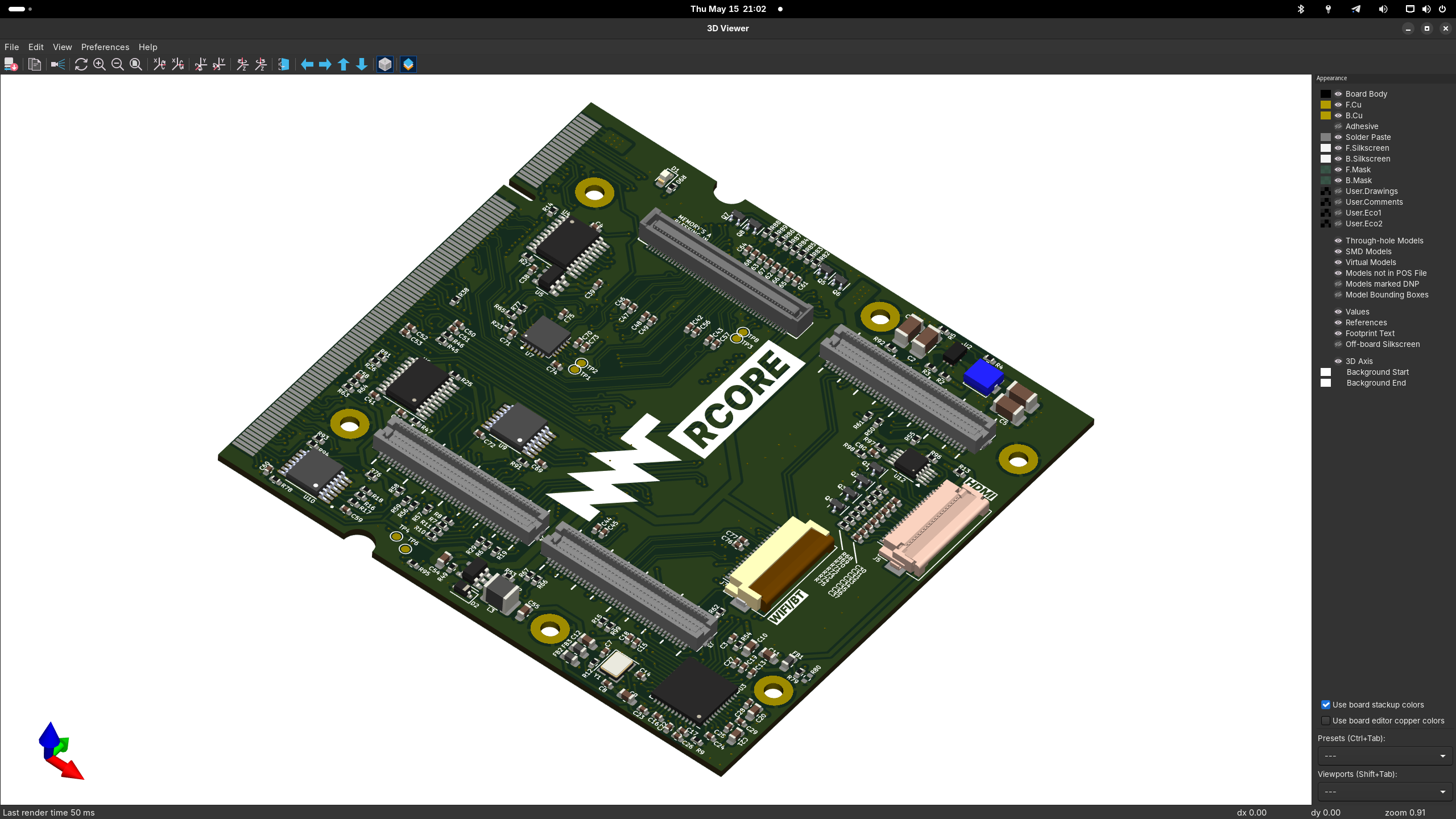Toggle Values text visibility eye
This screenshot has width=1456, height=819.
[1338, 312]
